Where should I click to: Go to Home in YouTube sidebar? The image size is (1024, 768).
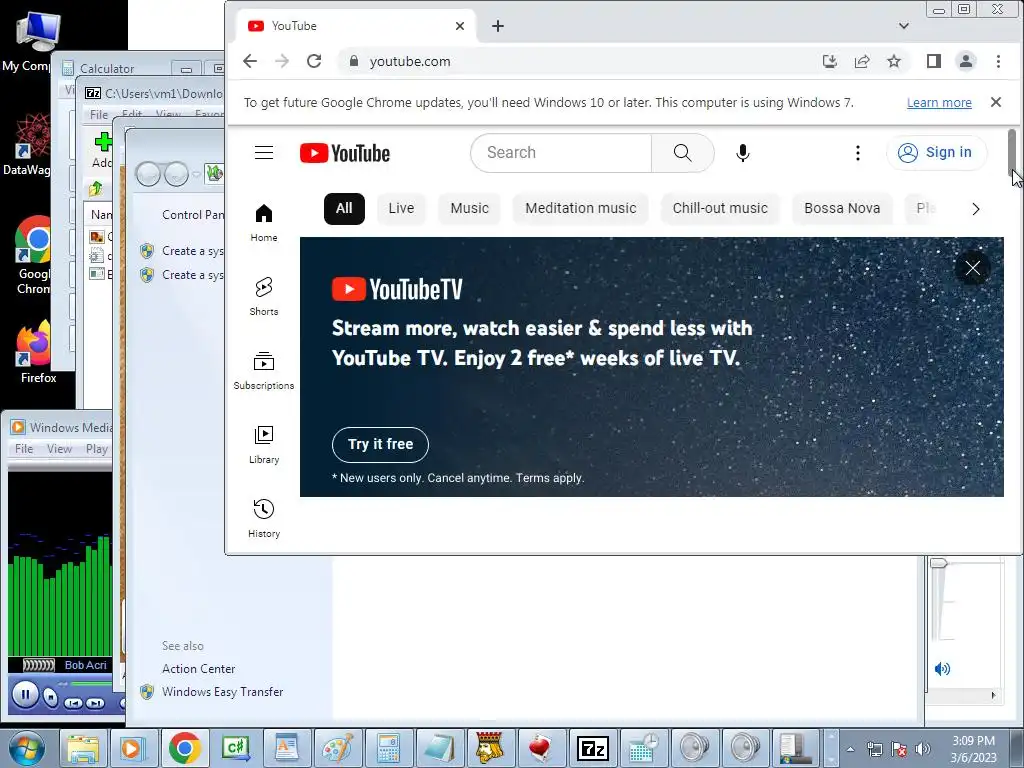[x=264, y=223]
